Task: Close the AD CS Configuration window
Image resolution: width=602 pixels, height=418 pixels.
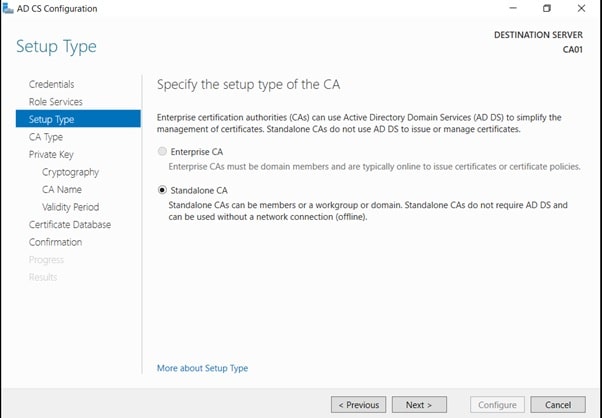Action: (x=583, y=9)
